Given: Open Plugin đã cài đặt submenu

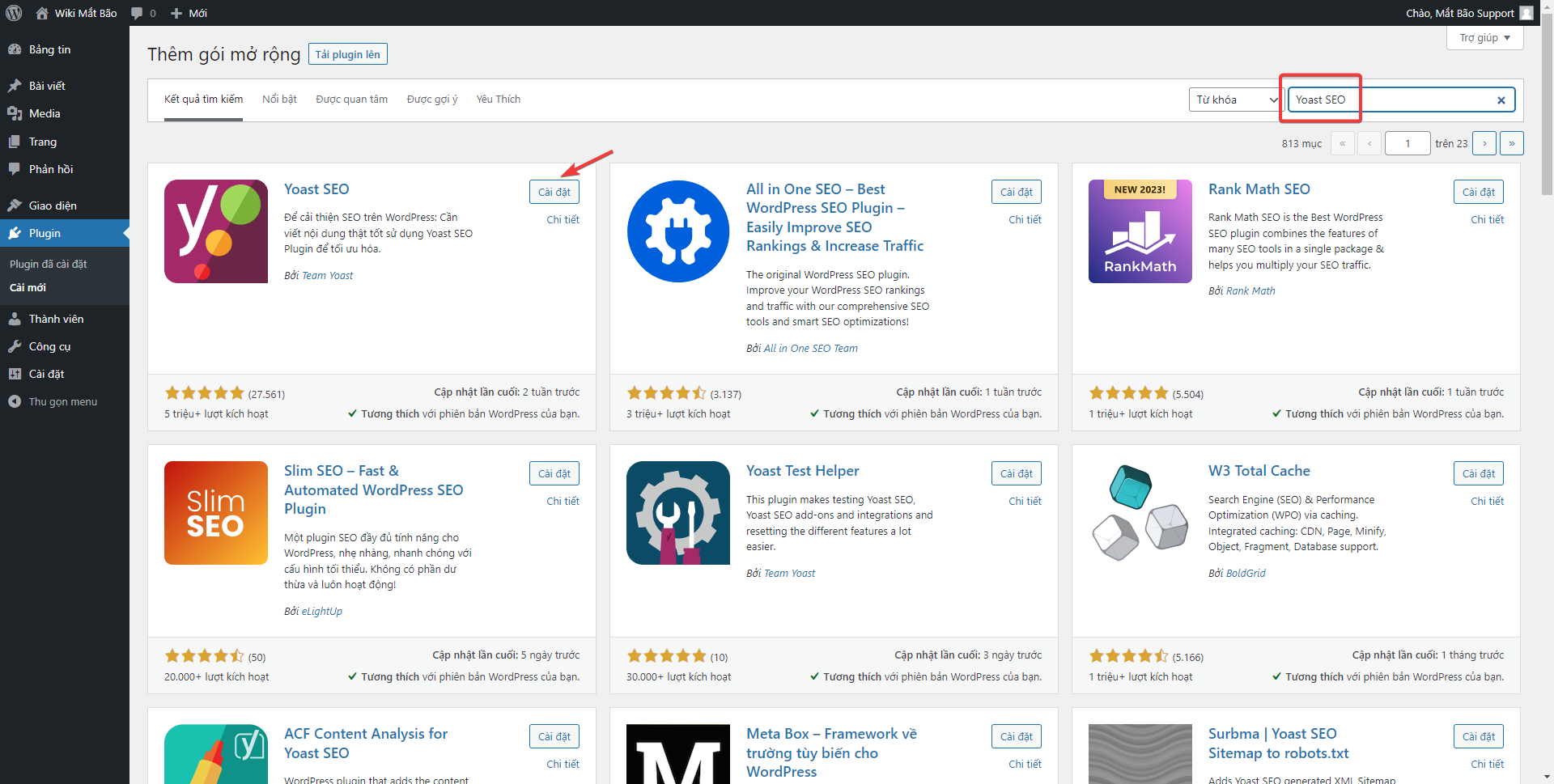Looking at the screenshot, I should click(49, 264).
